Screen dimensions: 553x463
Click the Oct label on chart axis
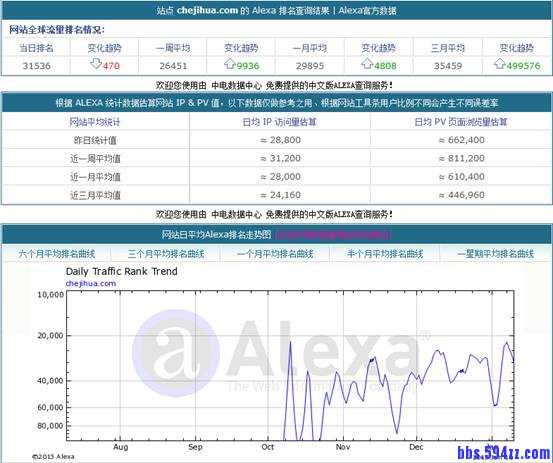268,447
